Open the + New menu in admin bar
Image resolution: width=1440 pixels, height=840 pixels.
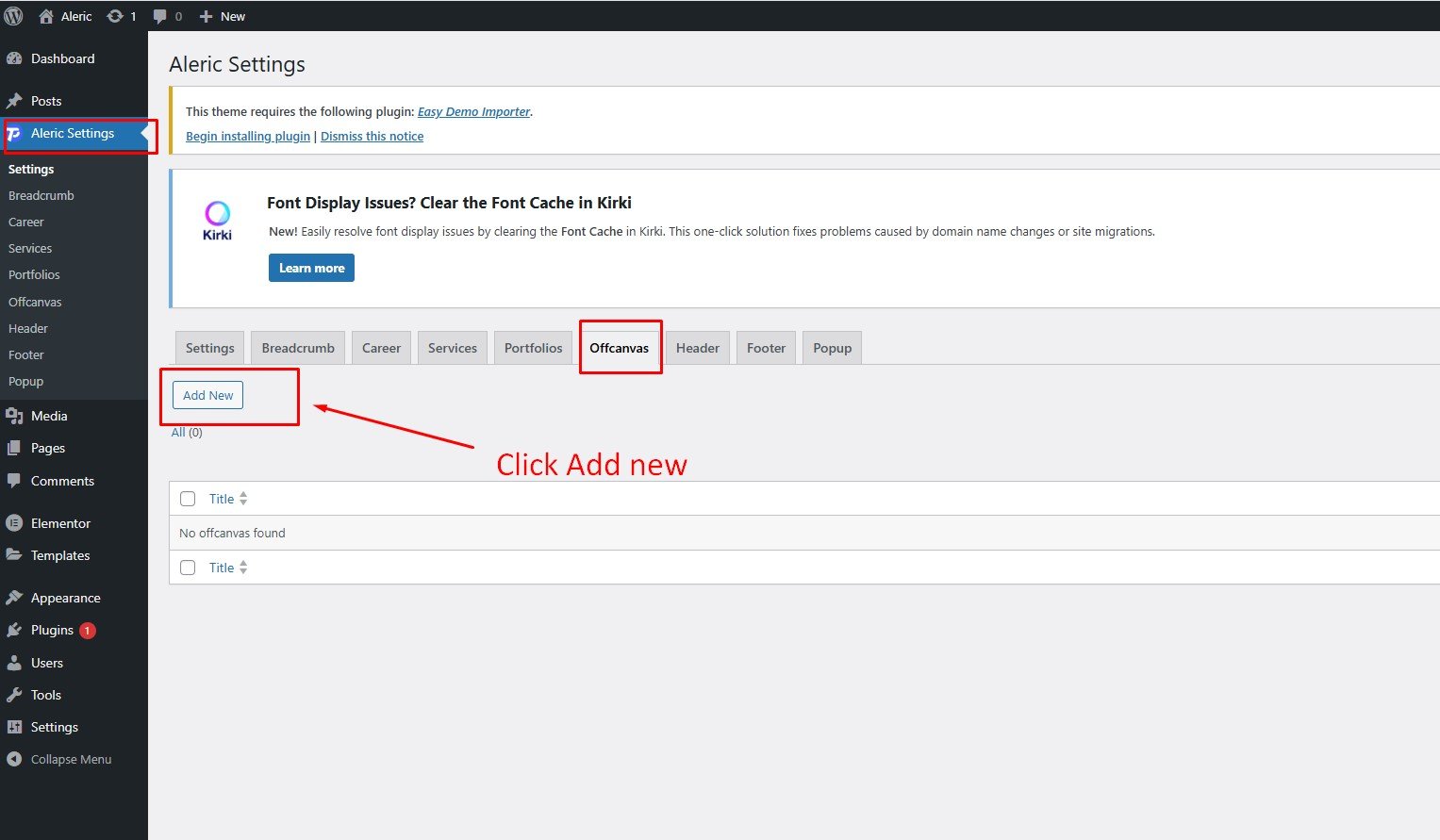tap(223, 16)
